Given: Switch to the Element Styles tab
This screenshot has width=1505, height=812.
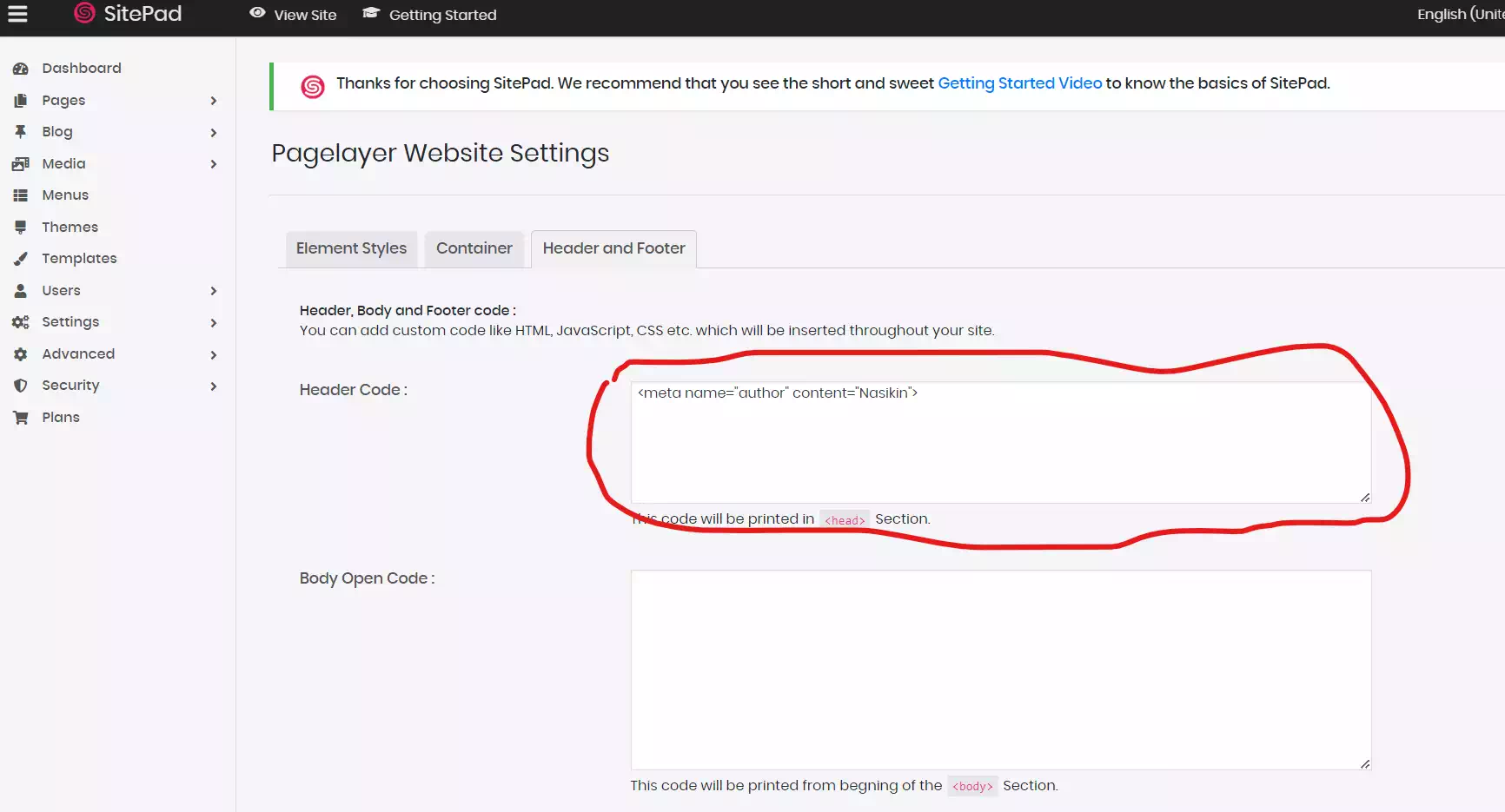Looking at the screenshot, I should 351,248.
